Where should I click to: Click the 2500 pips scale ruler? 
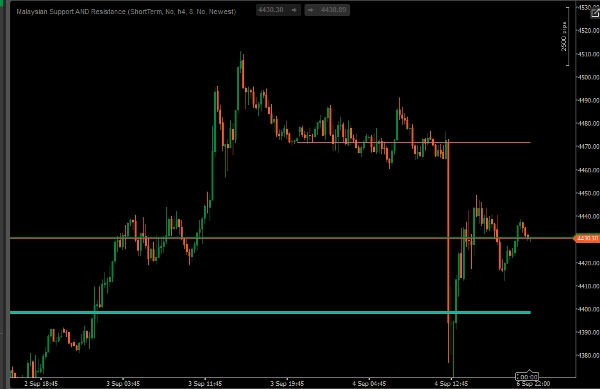(565, 36)
